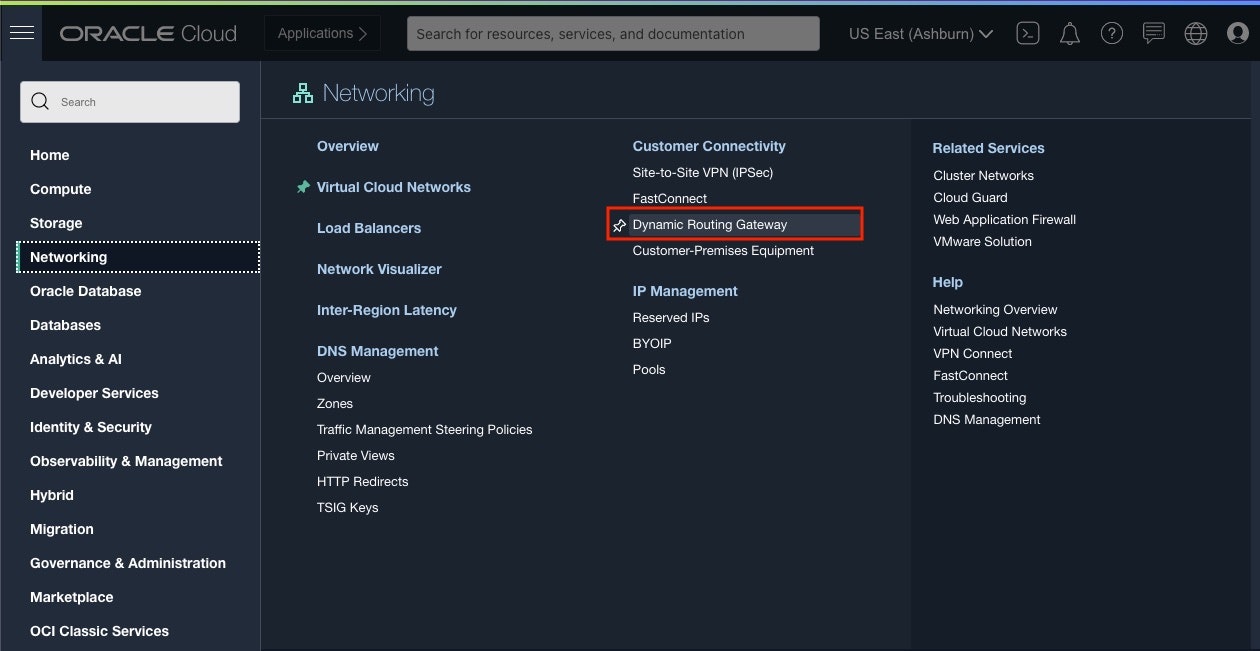Open Site-to-Site VPN (IPSec)
The height and width of the screenshot is (651, 1260).
[703, 172]
